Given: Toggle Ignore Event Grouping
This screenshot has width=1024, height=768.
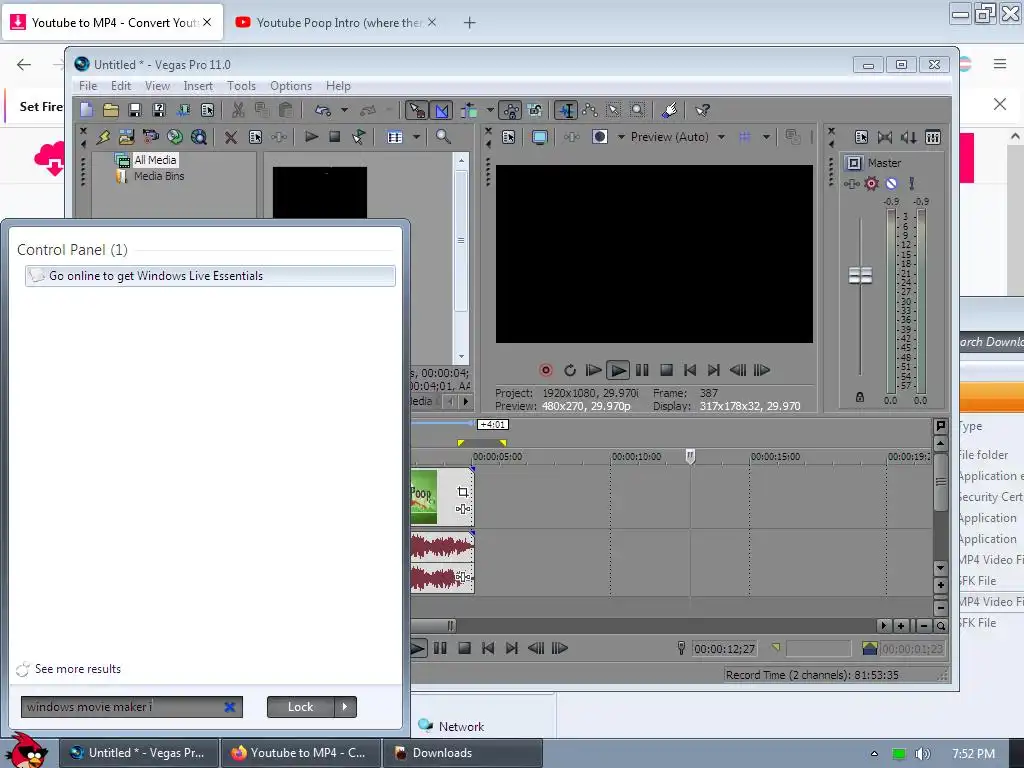Looking at the screenshot, I should pos(535,110).
